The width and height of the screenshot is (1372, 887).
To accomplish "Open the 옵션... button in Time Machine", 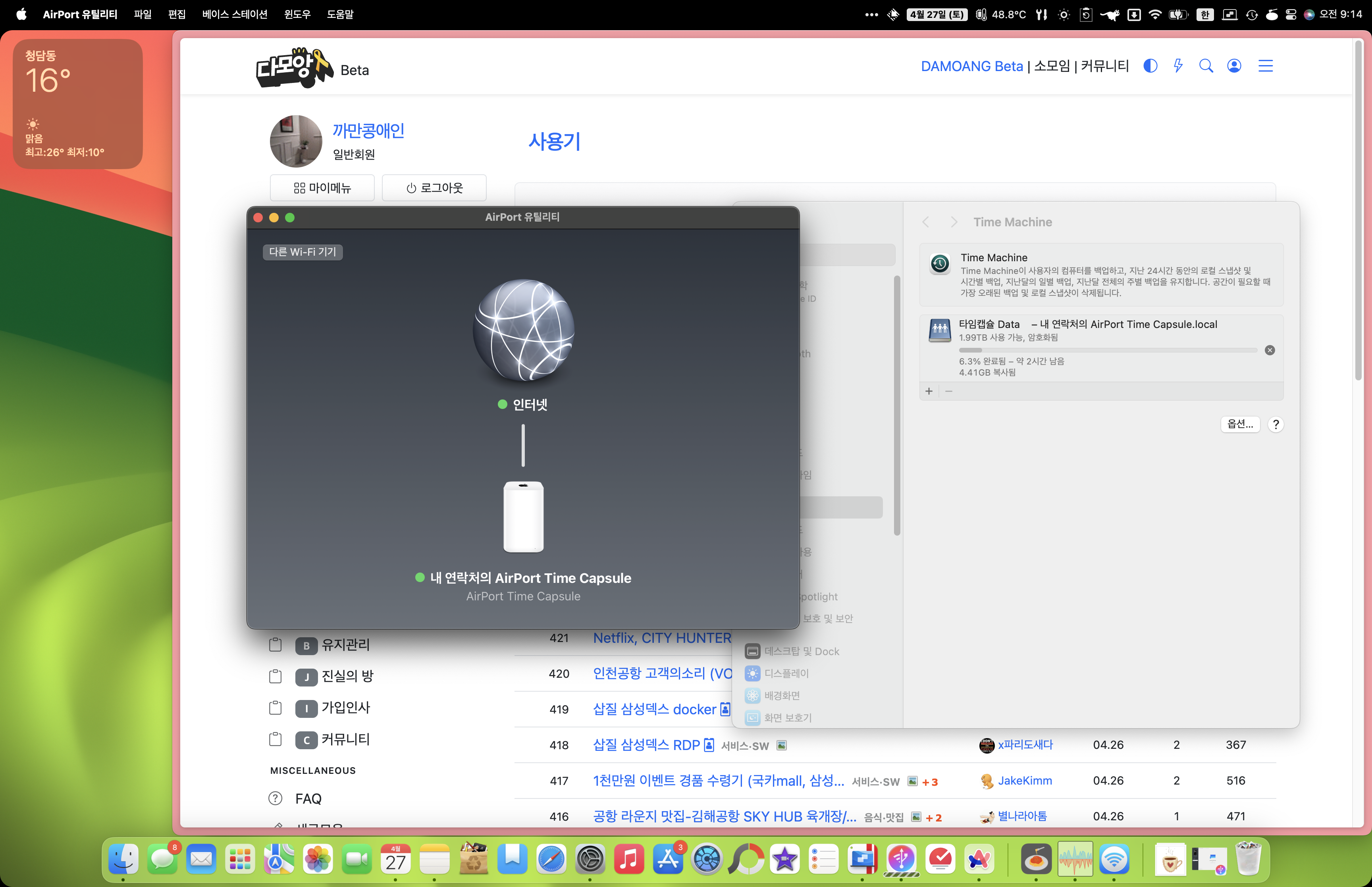I will tap(1240, 424).
